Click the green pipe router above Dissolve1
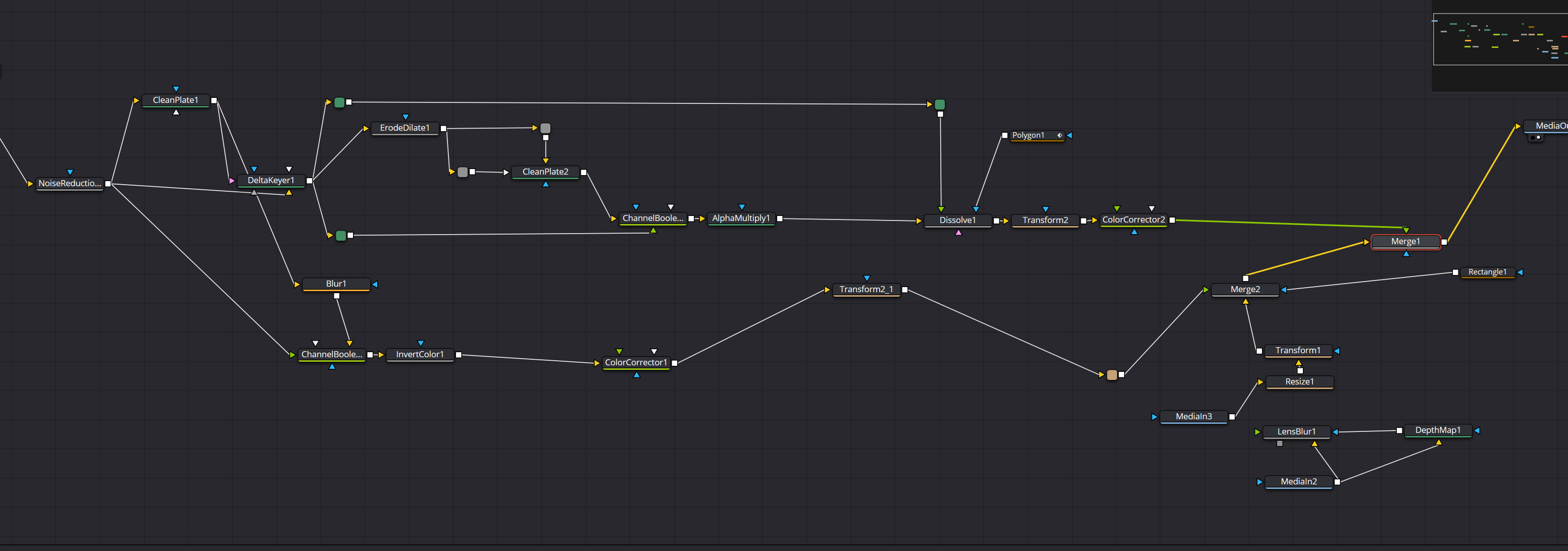 (x=939, y=104)
